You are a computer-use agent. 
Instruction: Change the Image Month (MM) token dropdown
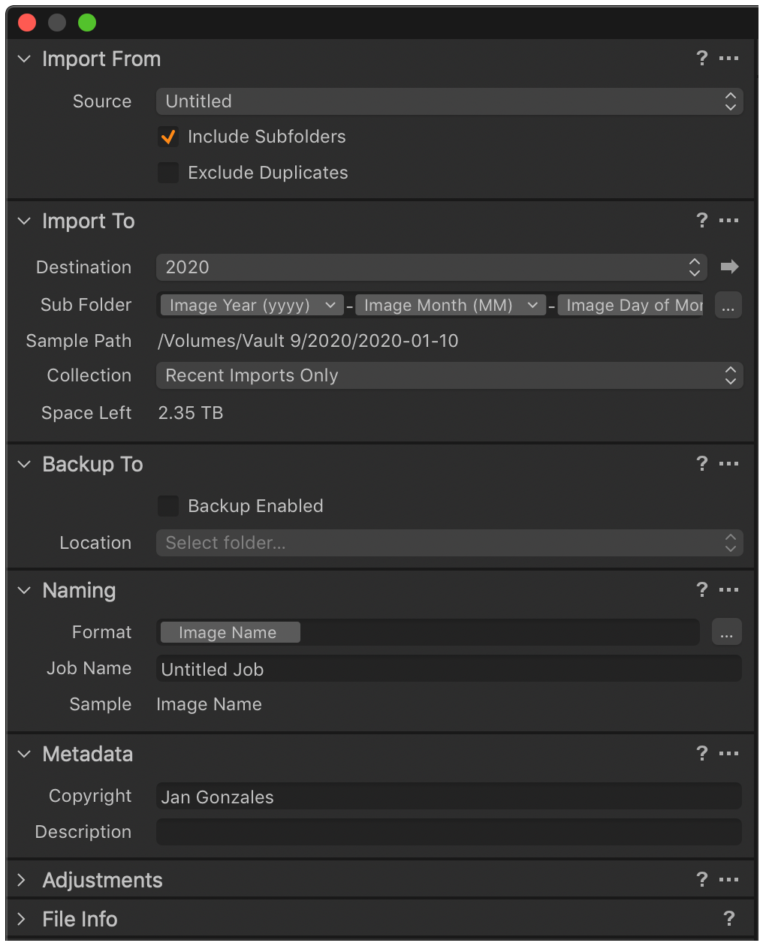449,305
